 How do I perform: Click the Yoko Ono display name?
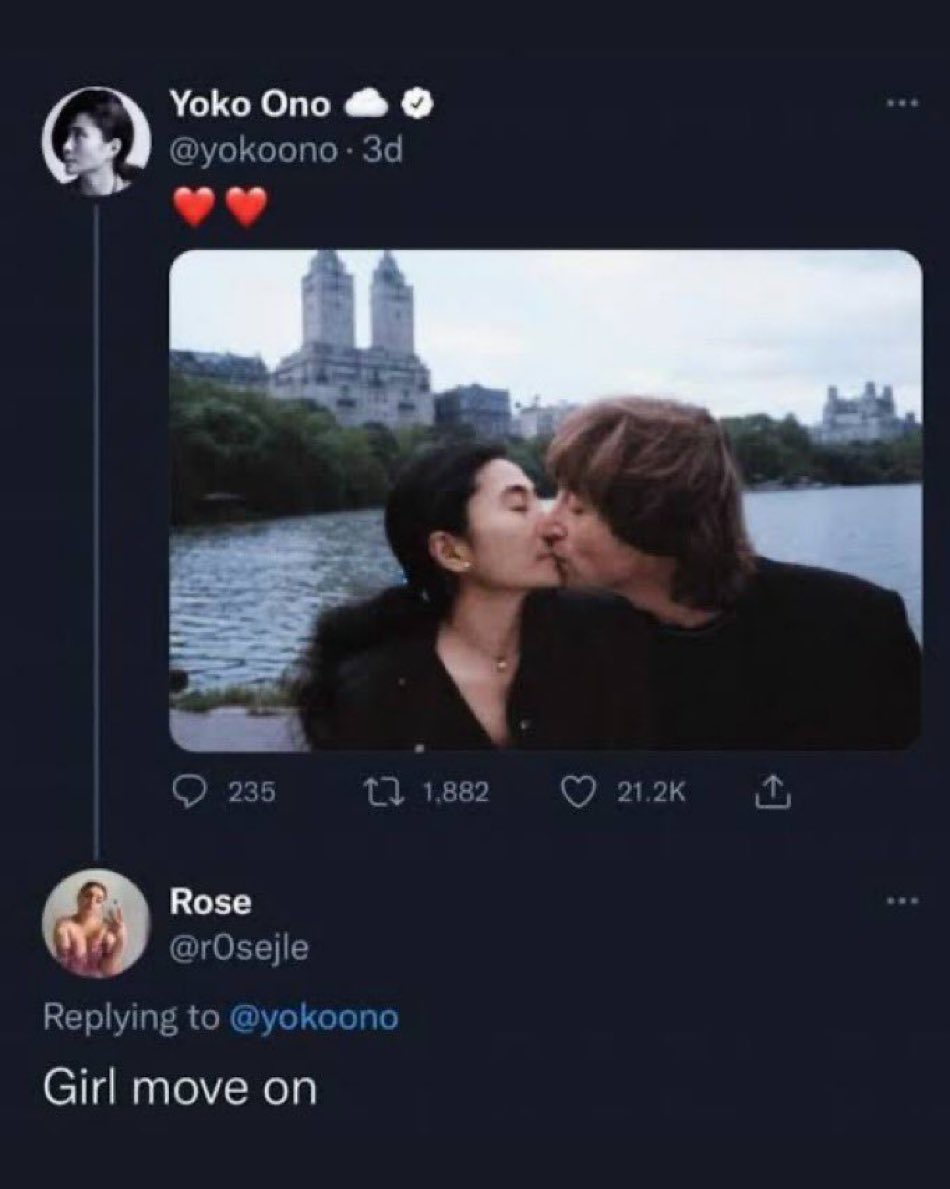250,102
